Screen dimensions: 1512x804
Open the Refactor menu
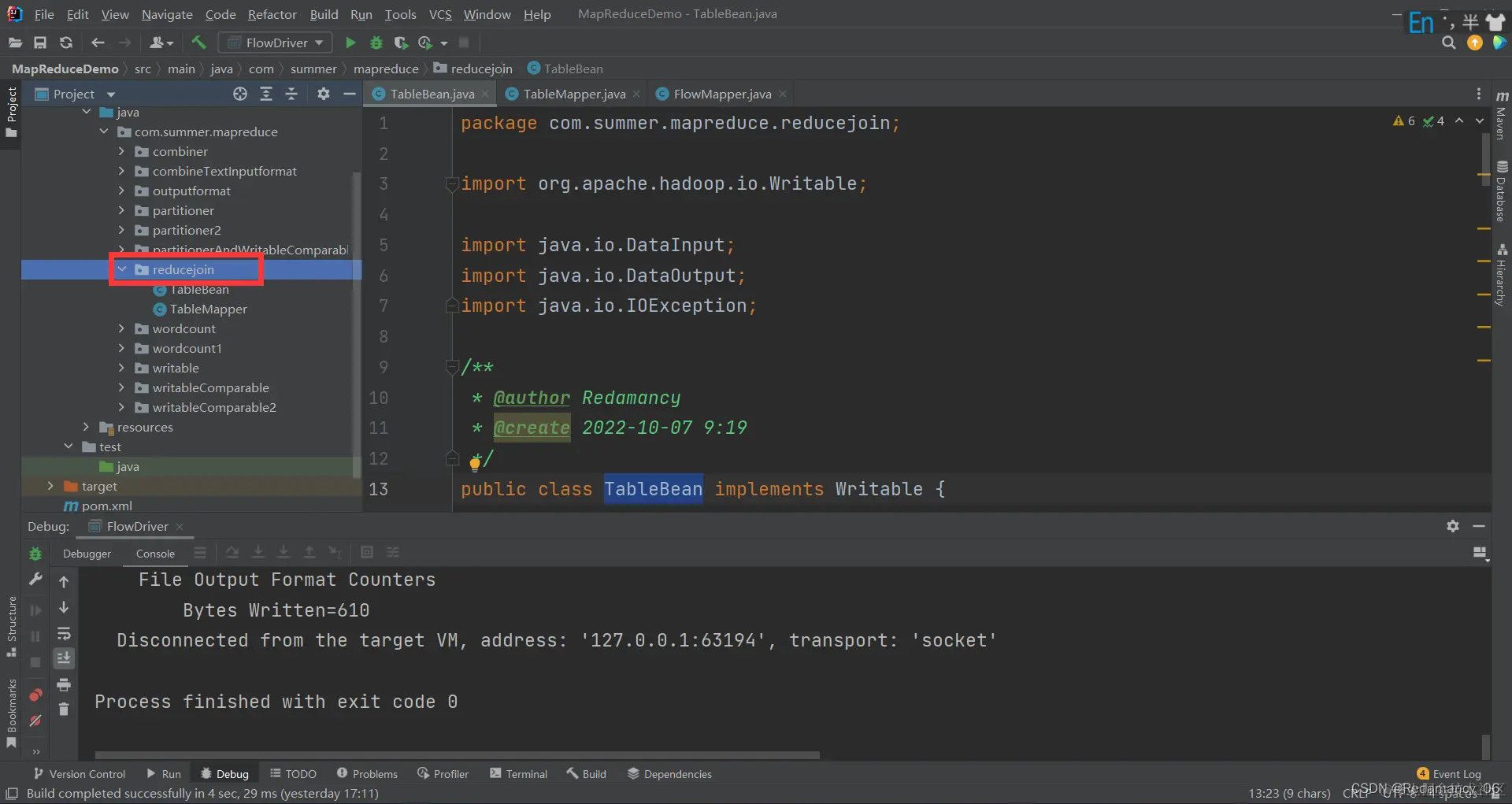click(272, 14)
